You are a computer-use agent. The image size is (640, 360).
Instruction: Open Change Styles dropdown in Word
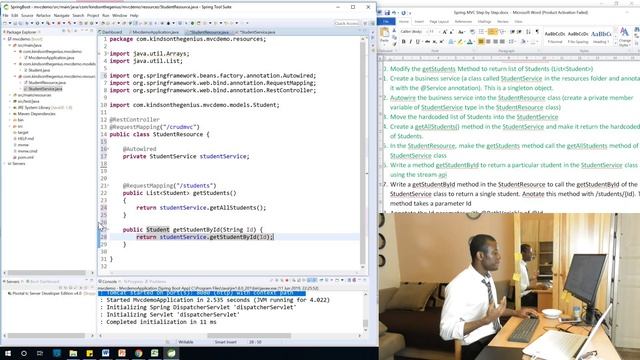click(x=624, y=37)
